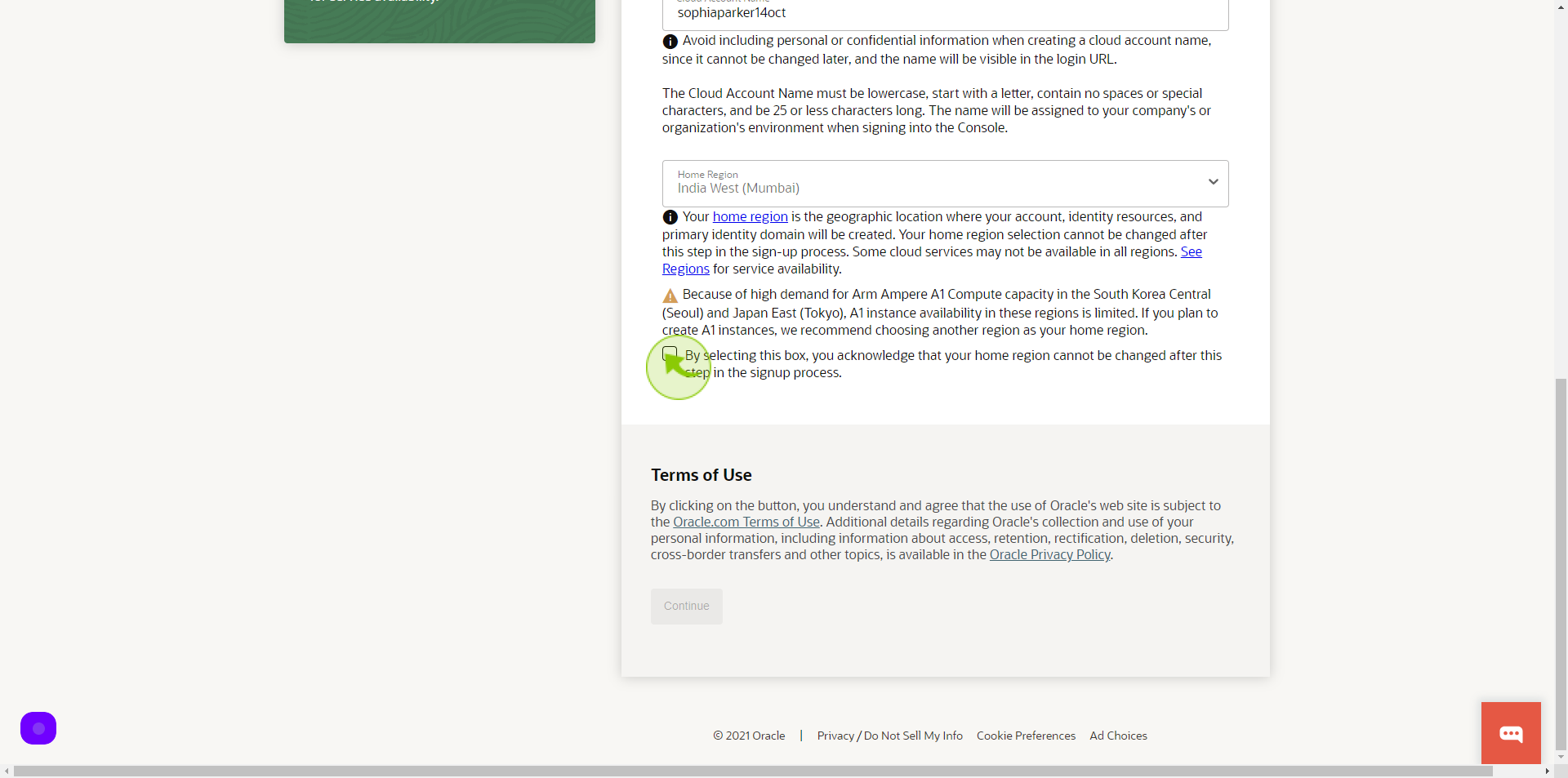Click the India West (Mumbai) value
Screen dimensions: 1568x778
[x=738, y=189]
